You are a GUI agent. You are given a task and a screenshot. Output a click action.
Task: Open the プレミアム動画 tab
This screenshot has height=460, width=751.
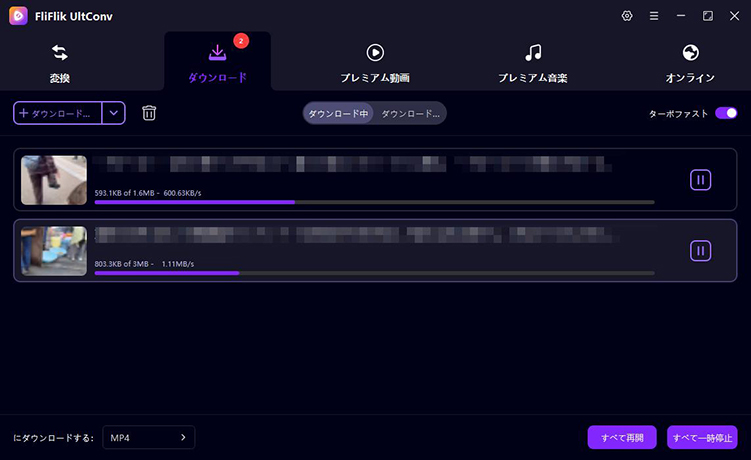[375, 64]
